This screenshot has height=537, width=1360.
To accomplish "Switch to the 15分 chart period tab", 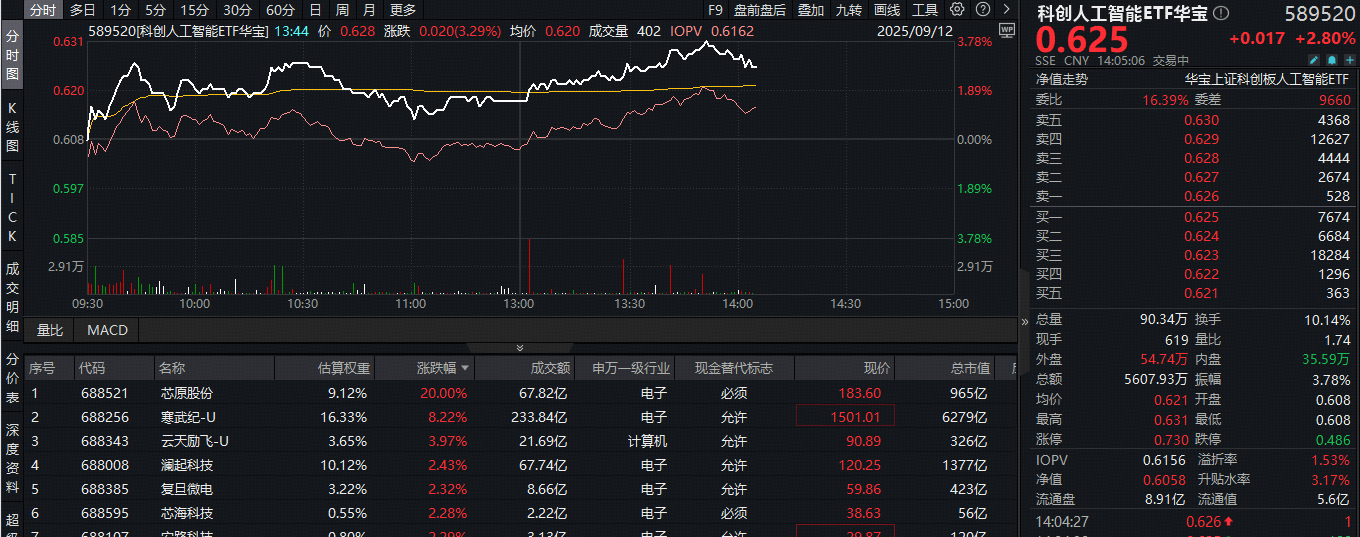I will tap(194, 10).
